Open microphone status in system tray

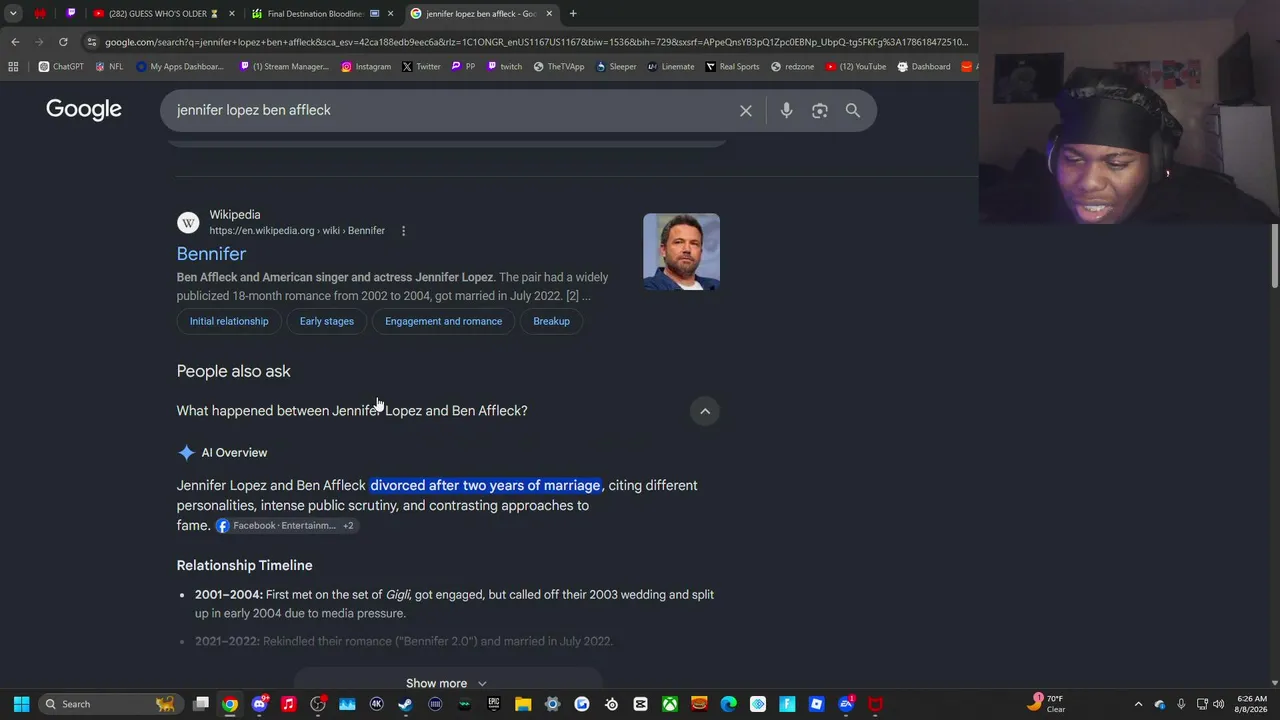tap(1181, 704)
